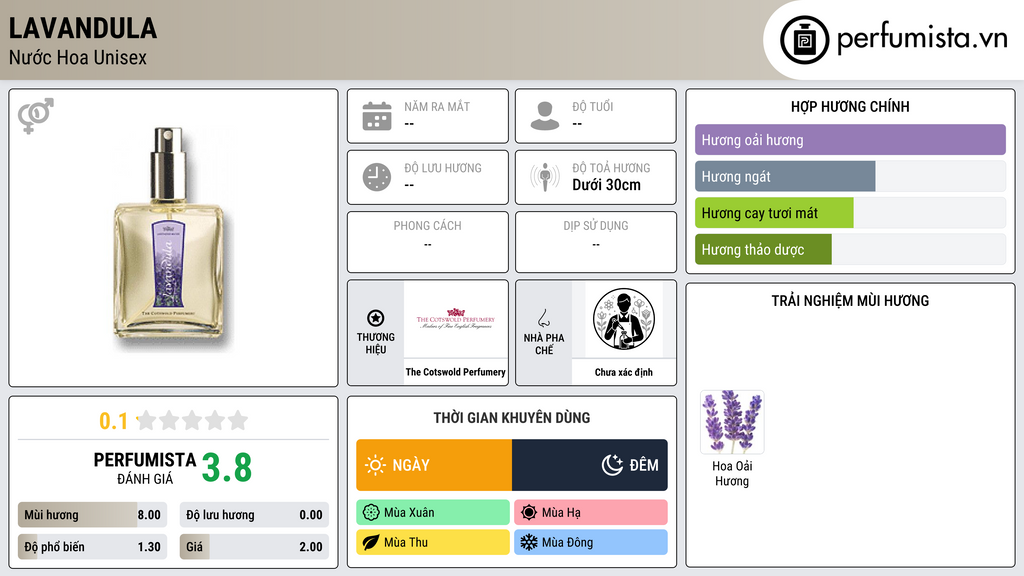Click the Giá 2.00 score bar
Screen dimensions: 1024x576
coord(254,547)
